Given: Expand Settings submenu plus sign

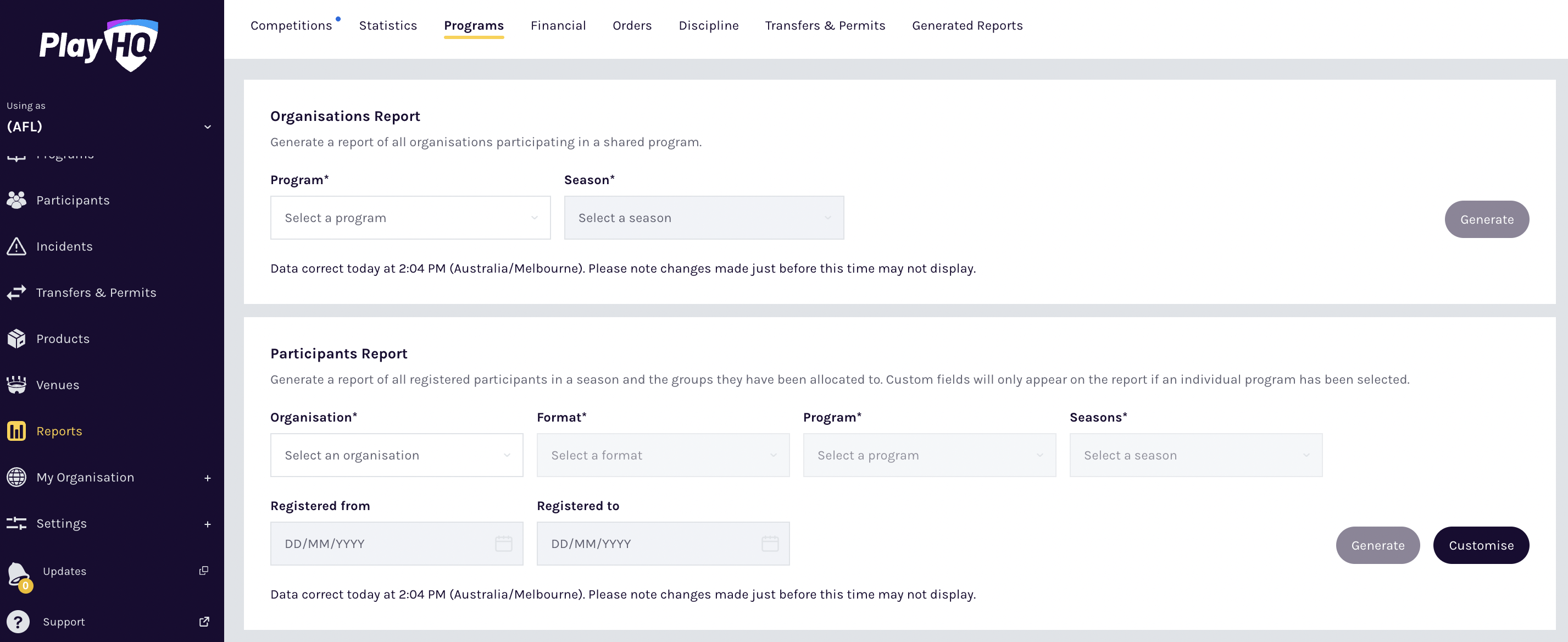Looking at the screenshot, I should pos(208,524).
